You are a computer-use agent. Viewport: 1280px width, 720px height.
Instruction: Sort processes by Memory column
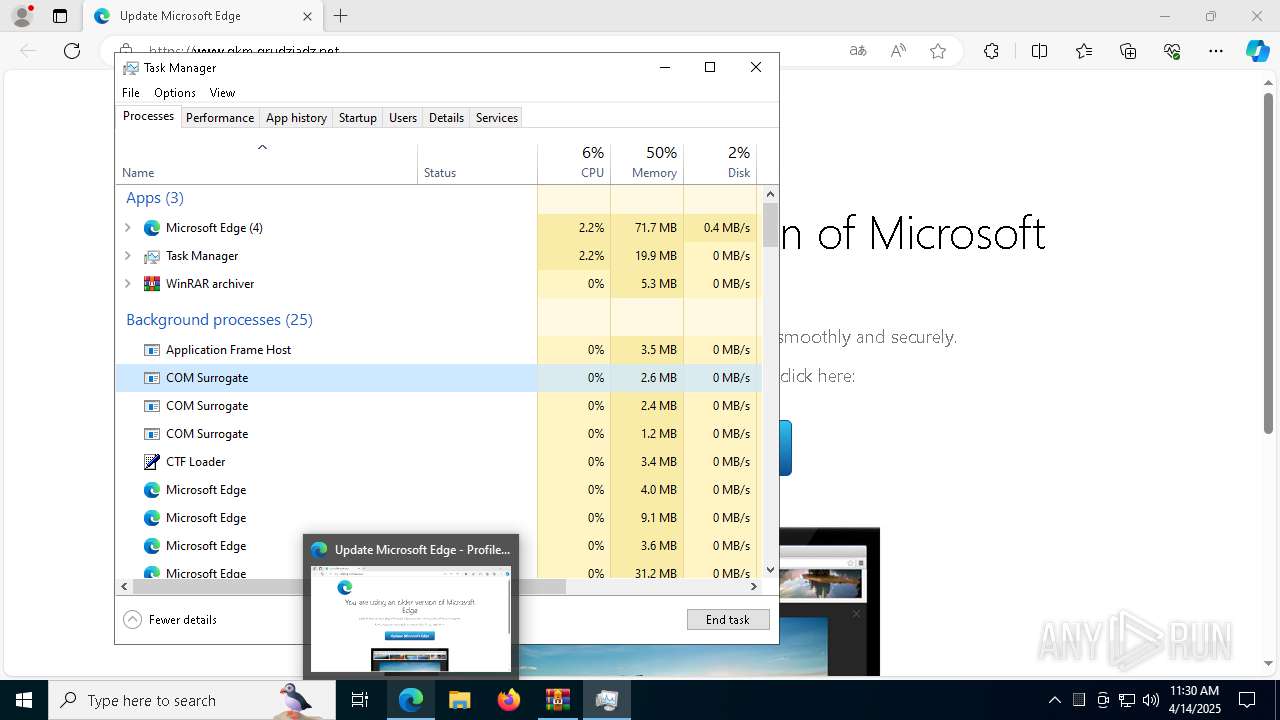[647, 163]
